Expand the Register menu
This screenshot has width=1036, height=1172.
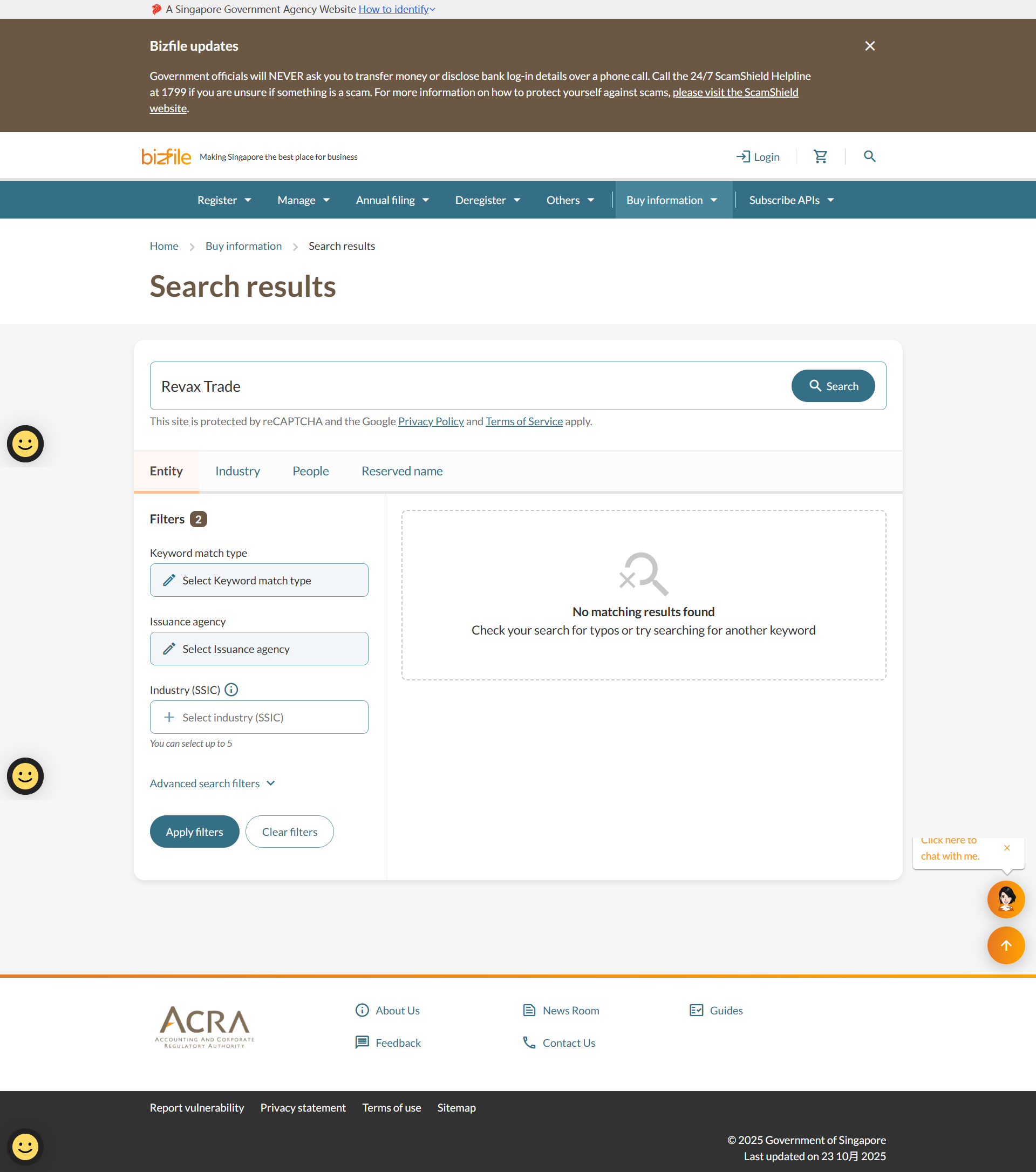tap(225, 200)
